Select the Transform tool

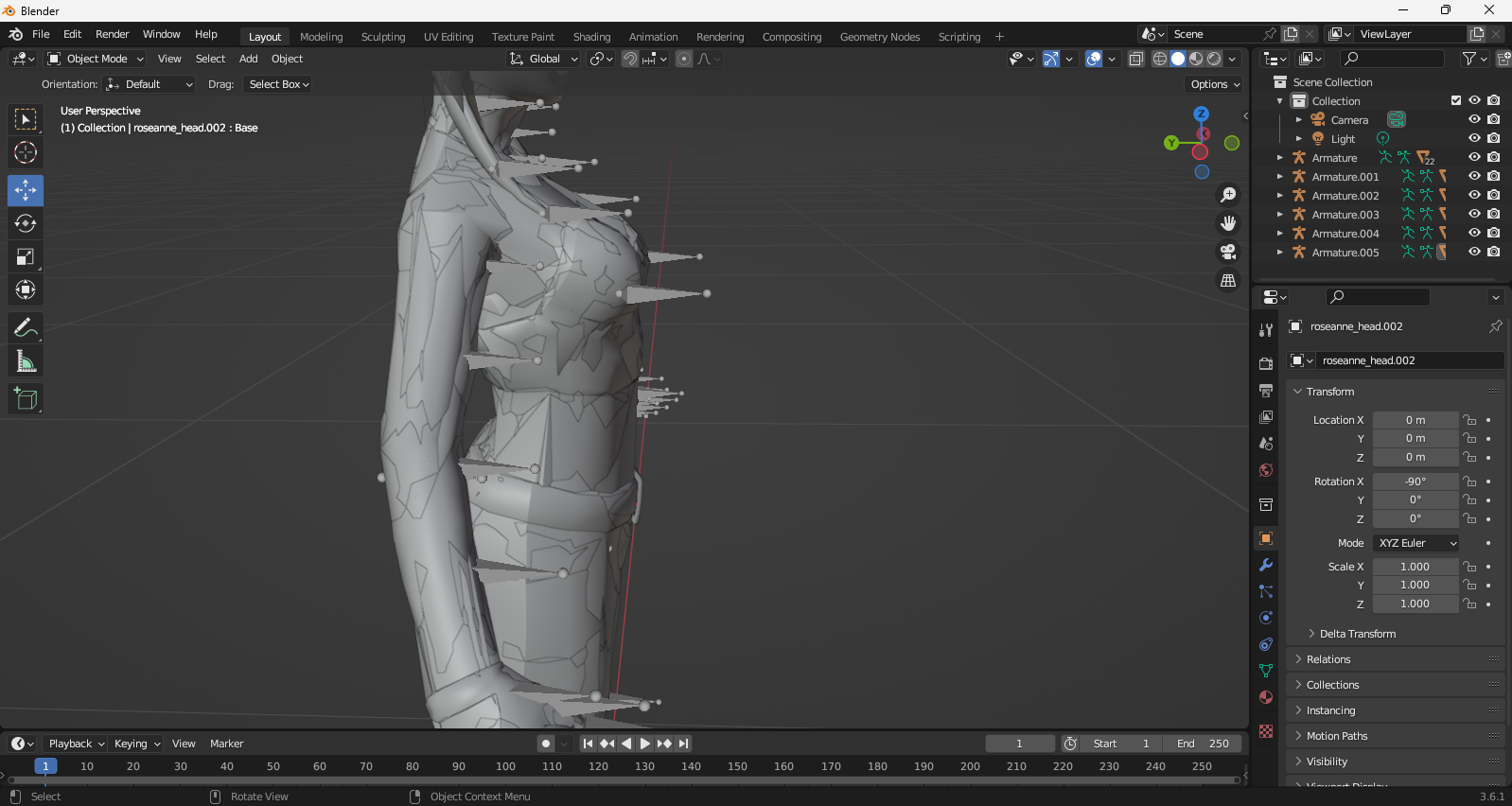tap(26, 289)
